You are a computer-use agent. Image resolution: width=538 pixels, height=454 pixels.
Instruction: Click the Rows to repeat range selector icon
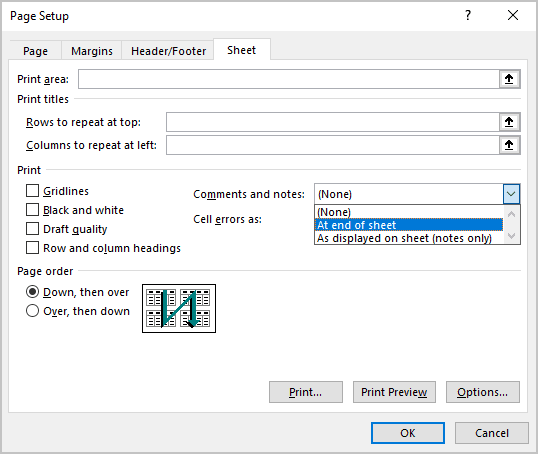(509, 122)
